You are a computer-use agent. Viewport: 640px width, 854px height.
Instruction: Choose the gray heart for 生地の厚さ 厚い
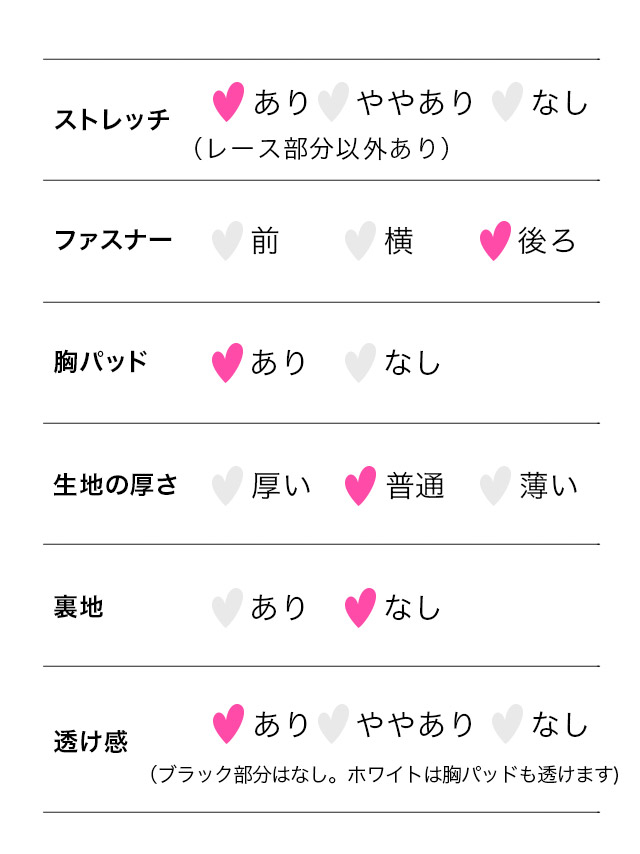pos(227,486)
